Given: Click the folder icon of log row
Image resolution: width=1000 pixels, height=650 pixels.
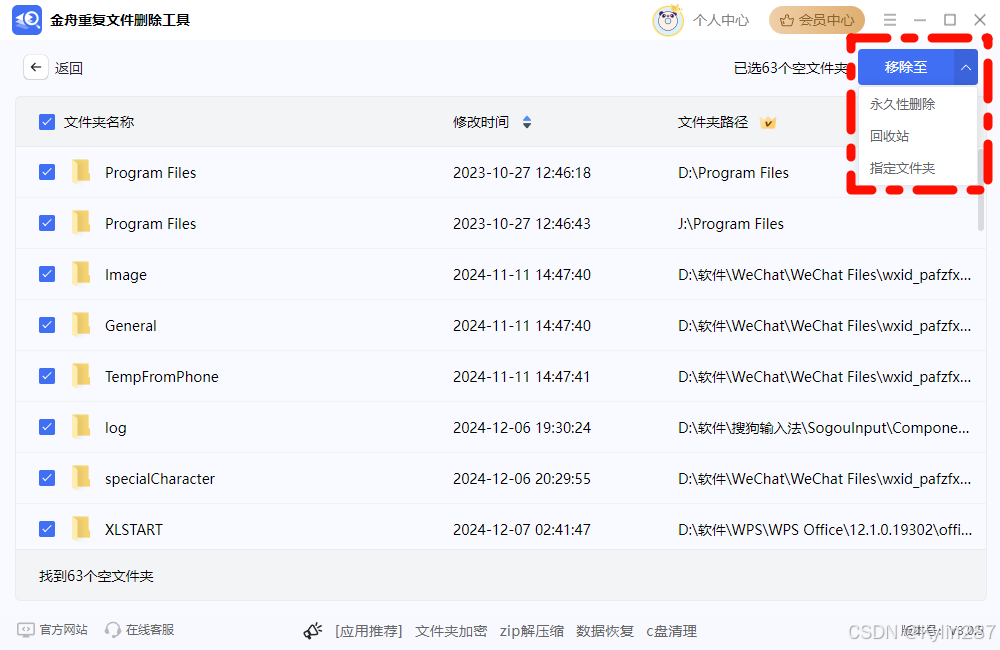Looking at the screenshot, I should pos(81,427).
